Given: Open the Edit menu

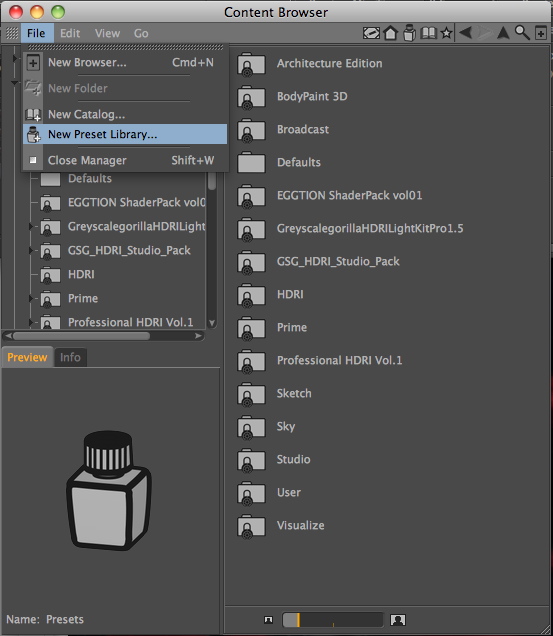Looking at the screenshot, I should pos(70,33).
